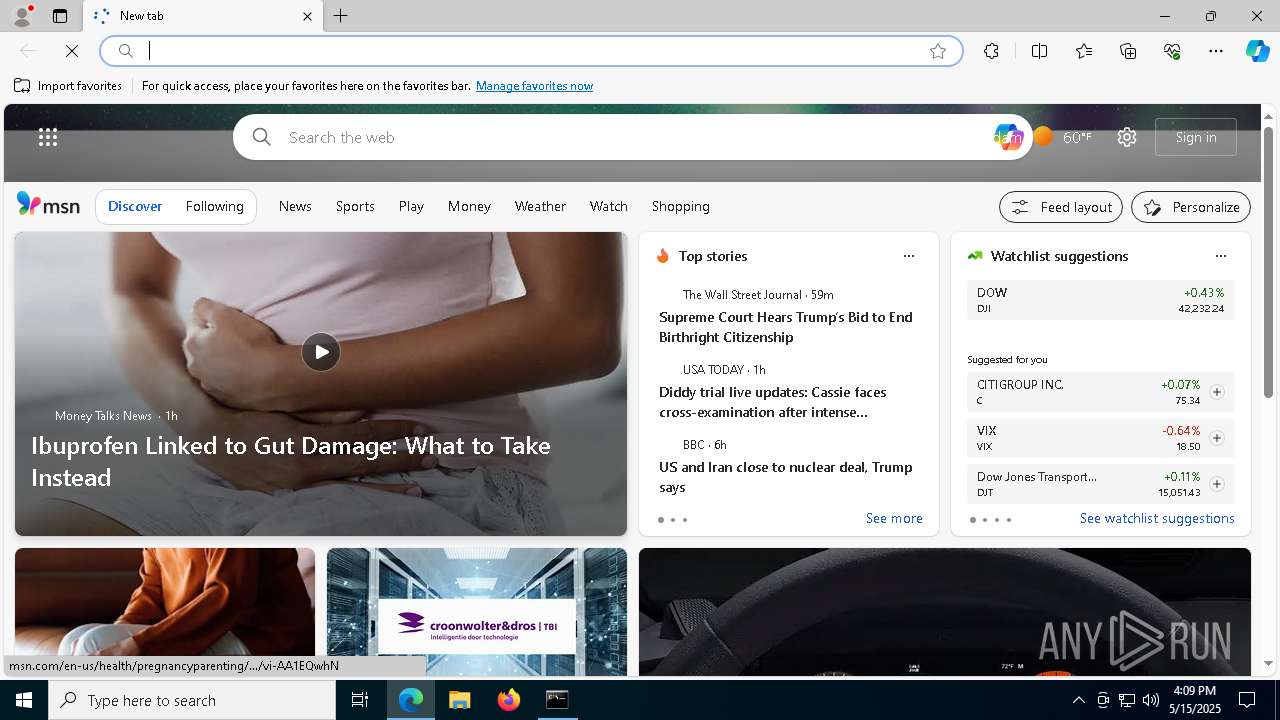Screen dimensions: 1280x720
Task: Open the volume control
Action: (x=1150, y=700)
